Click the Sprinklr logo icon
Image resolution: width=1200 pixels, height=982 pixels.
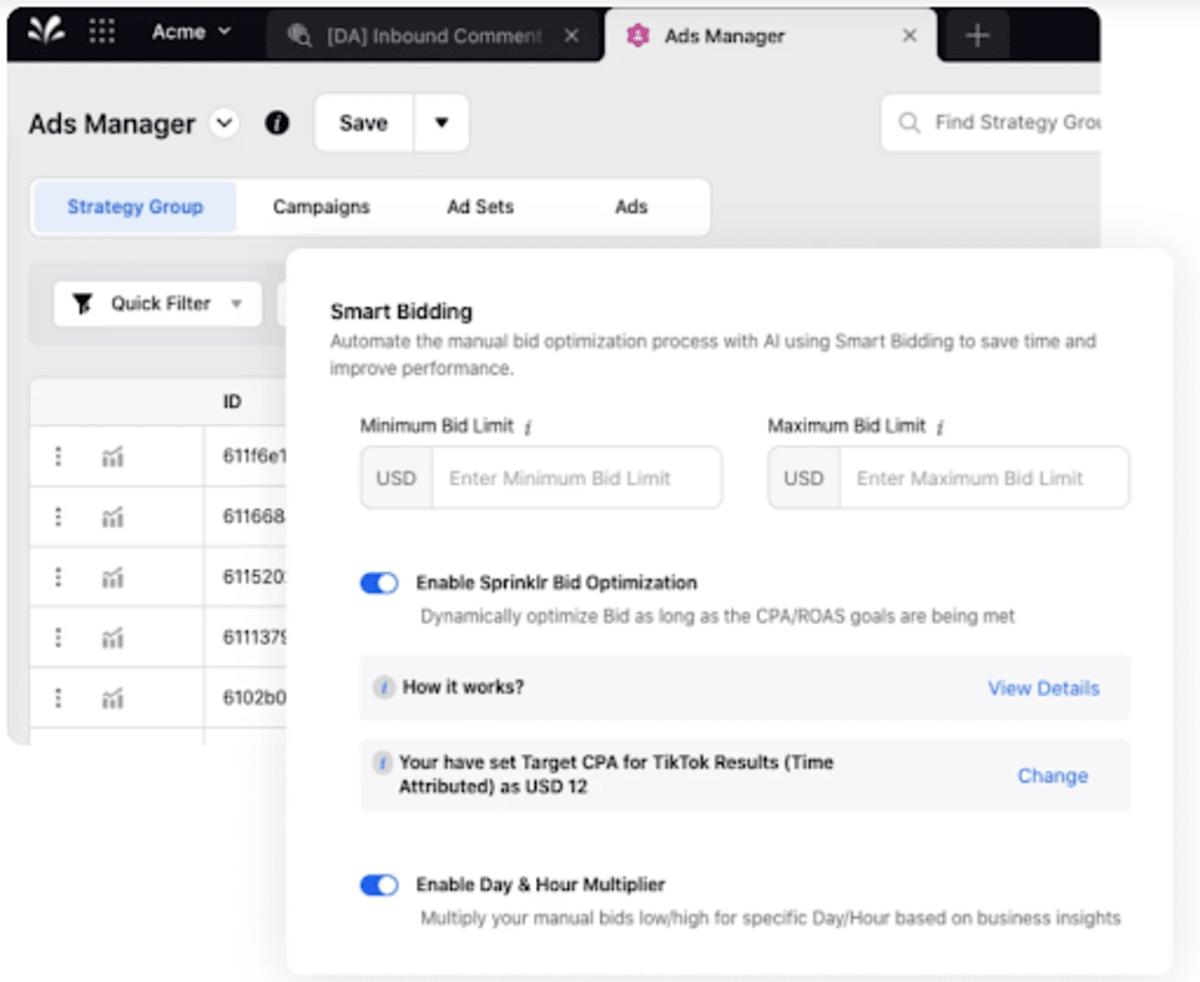click(45, 32)
